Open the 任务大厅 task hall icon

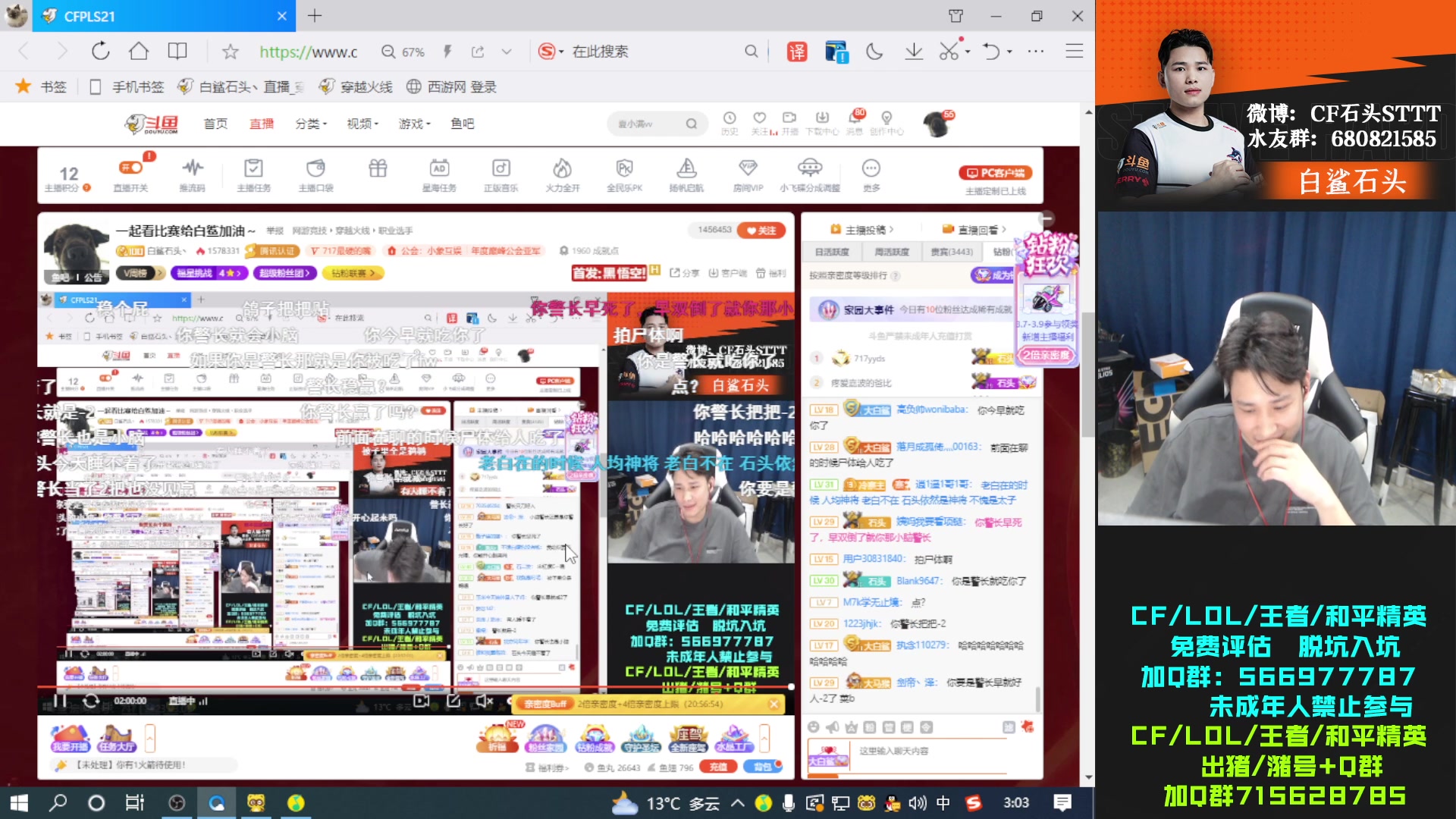point(116,738)
